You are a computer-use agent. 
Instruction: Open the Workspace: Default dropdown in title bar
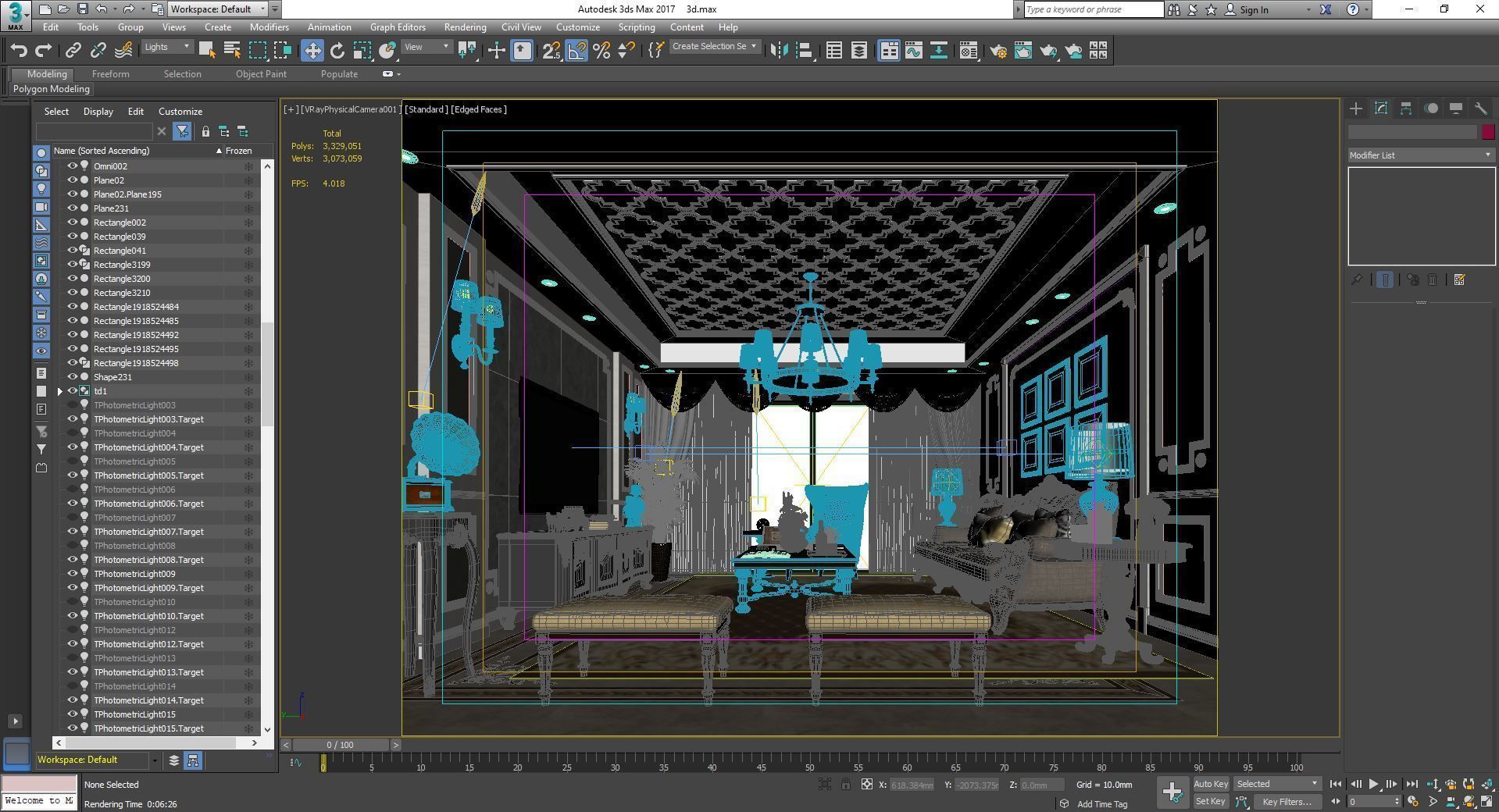pyautogui.click(x=218, y=9)
